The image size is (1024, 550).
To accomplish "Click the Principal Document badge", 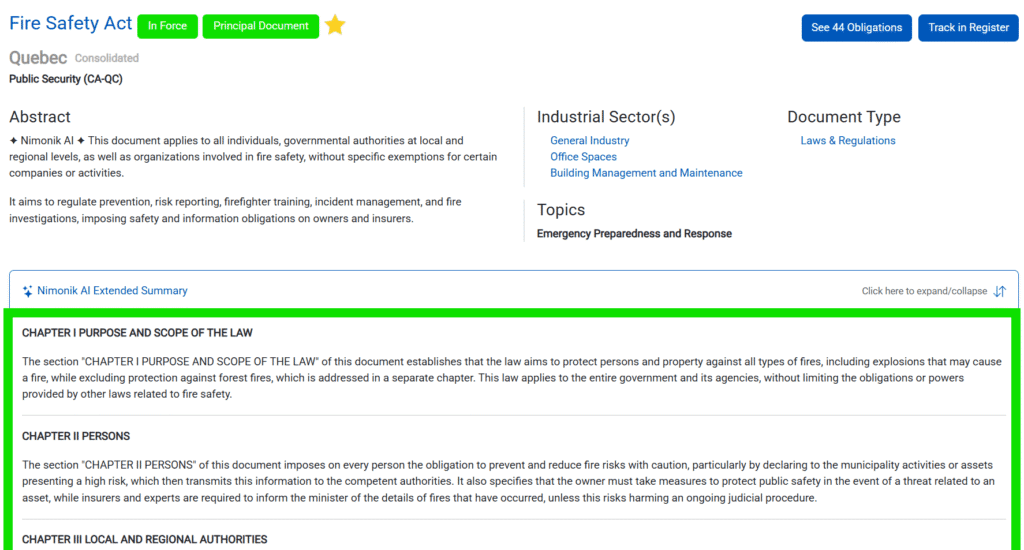I will pos(260,27).
